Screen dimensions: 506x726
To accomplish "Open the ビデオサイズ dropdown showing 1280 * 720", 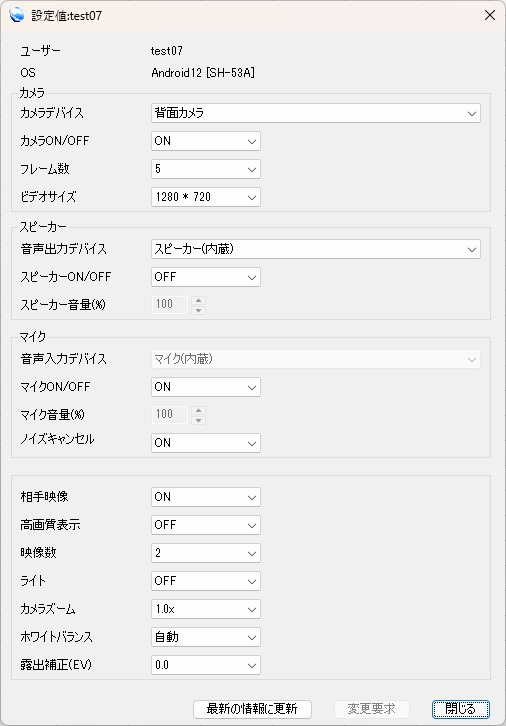I will [x=206, y=197].
